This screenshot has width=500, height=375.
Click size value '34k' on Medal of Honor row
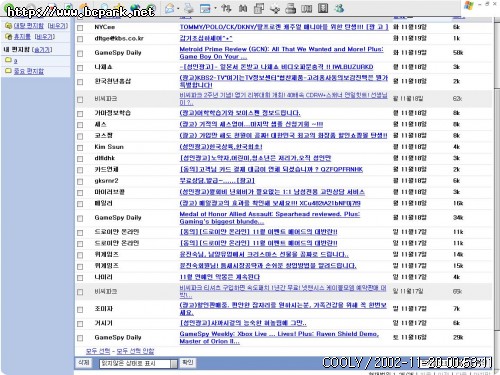coord(458,218)
